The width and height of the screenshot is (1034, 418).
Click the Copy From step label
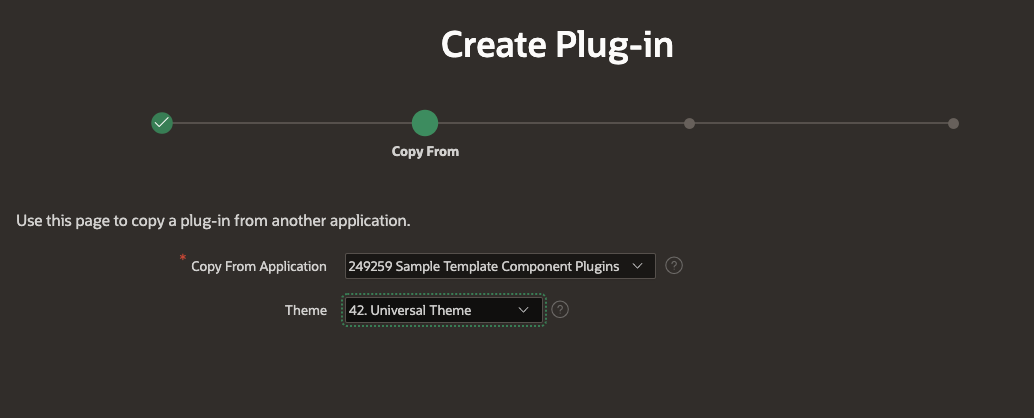click(x=425, y=152)
